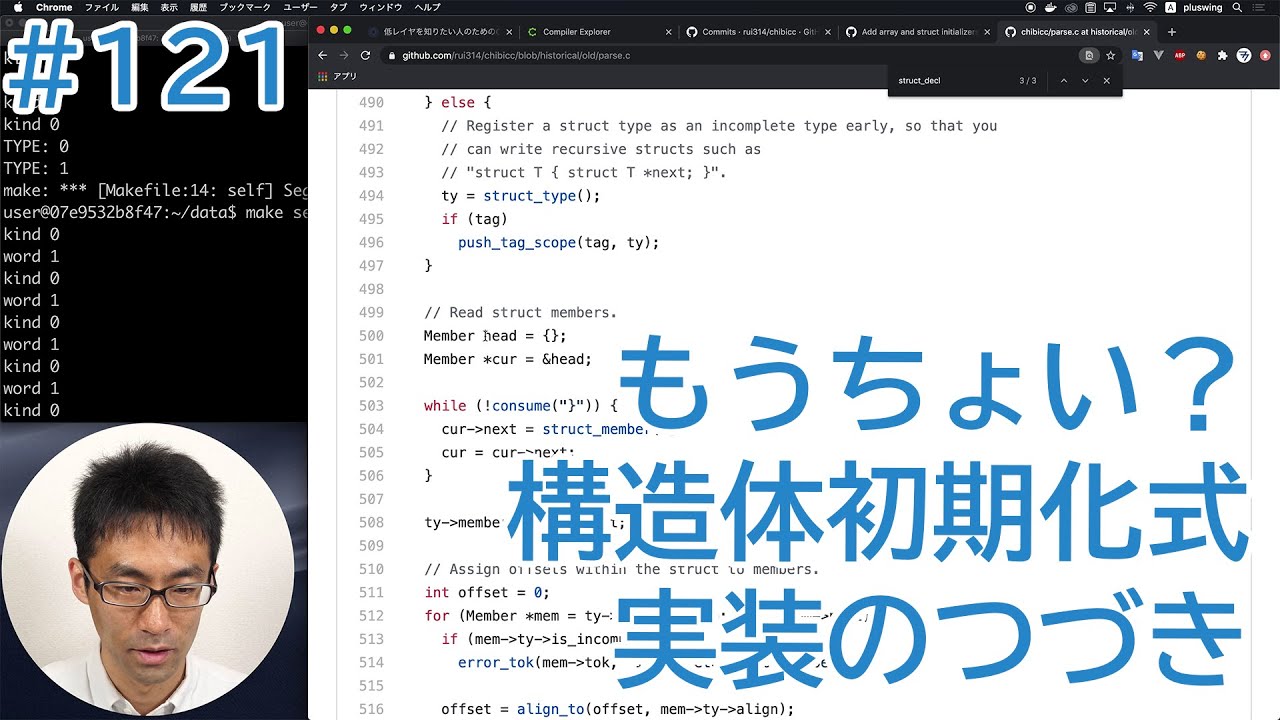This screenshot has height=720, width=1280.
Task: Jump to previous struct_decl match
Action: tap(1063, 80)
